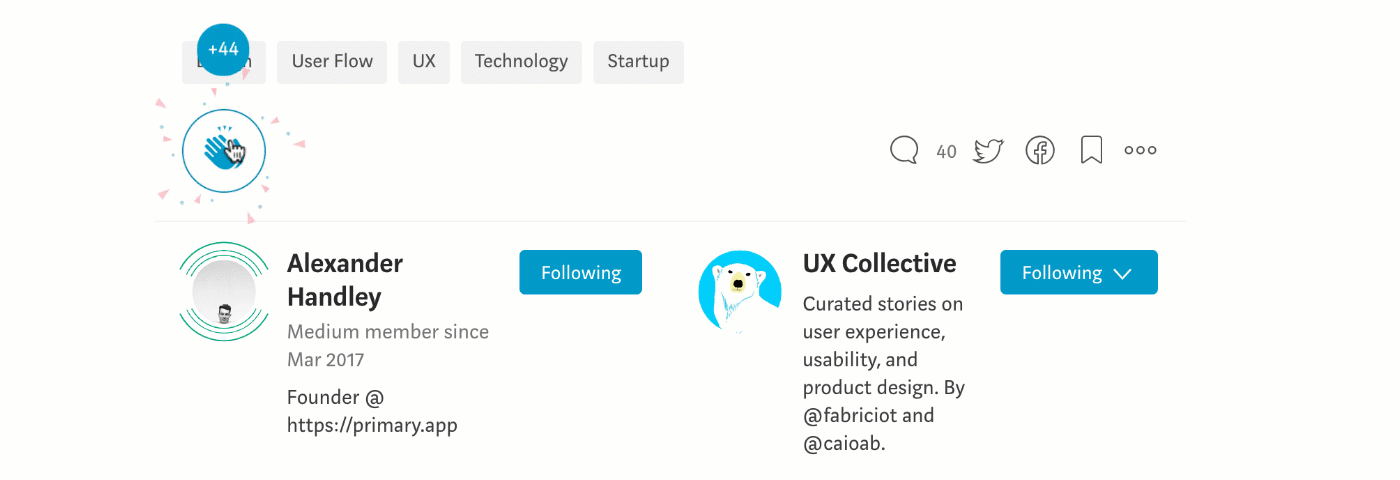The width and height of the screenshot is (1400, 480).
Task: Click the +44 clap count bubble
Action: pyautogui.click(x=223, y=49)
